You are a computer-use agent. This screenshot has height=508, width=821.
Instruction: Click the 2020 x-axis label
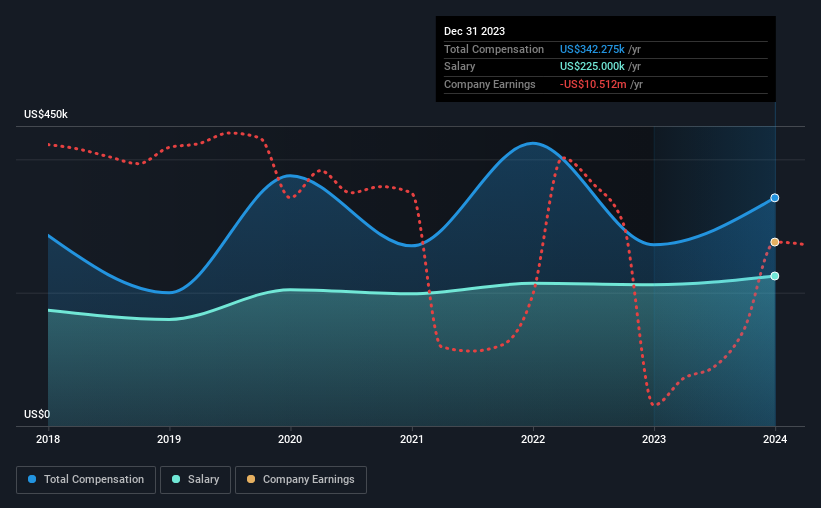click(290, 439)
